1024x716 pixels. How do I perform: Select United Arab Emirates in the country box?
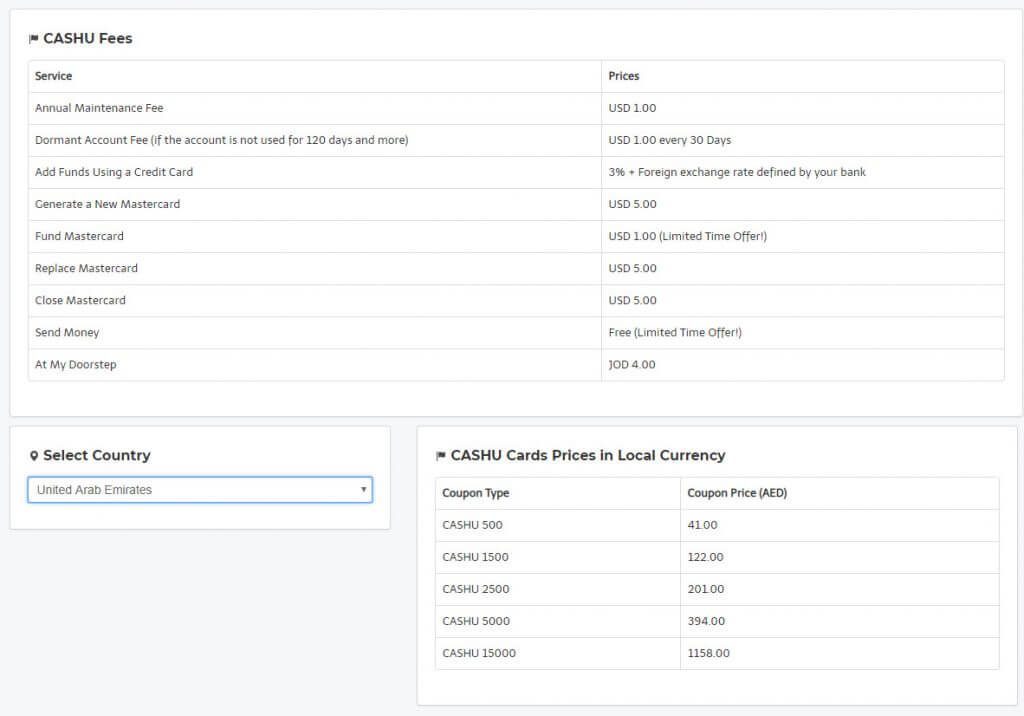pyautogui.click(x=200, y=490)
